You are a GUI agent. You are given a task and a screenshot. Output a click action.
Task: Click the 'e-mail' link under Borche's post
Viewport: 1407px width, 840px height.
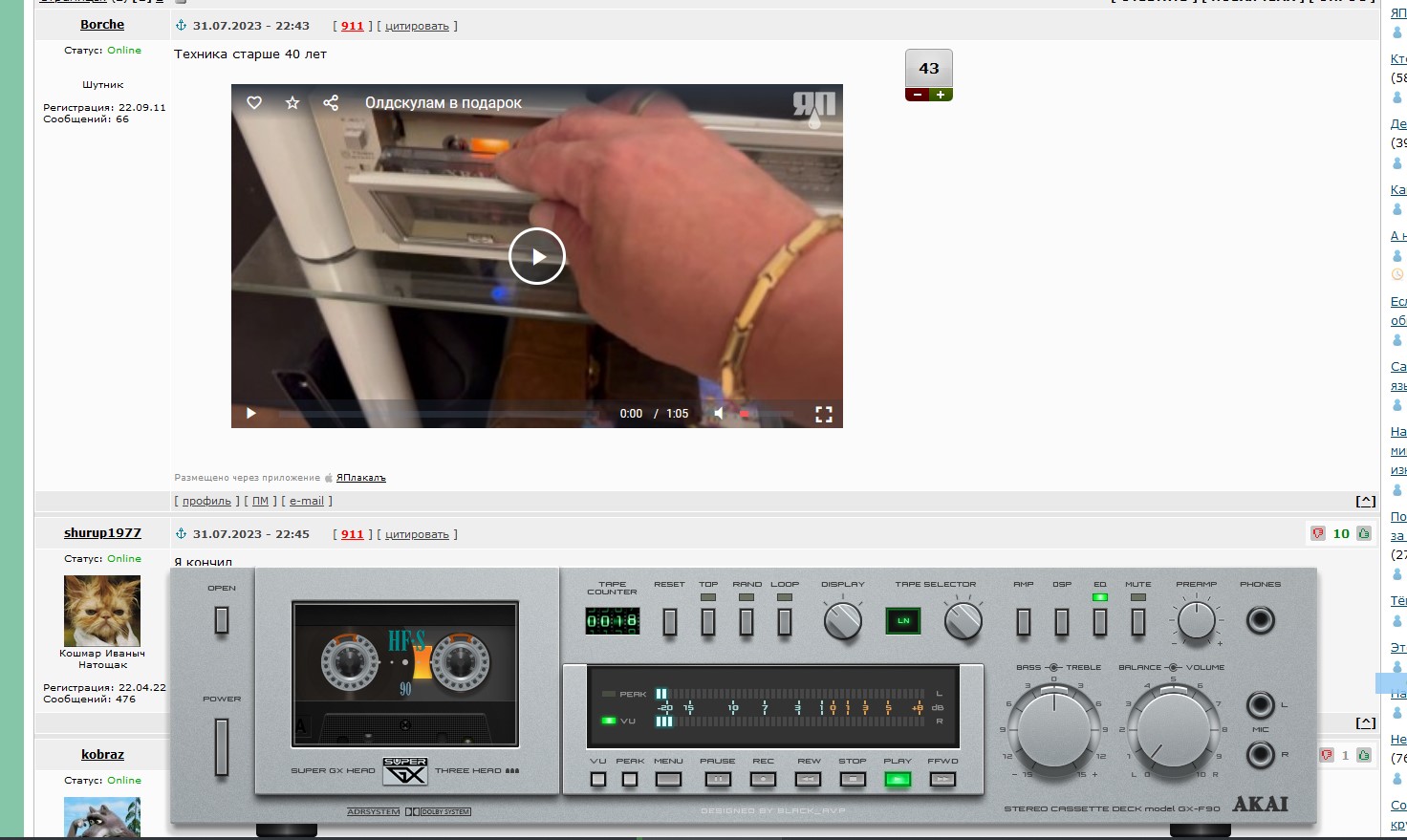(307, 501)
